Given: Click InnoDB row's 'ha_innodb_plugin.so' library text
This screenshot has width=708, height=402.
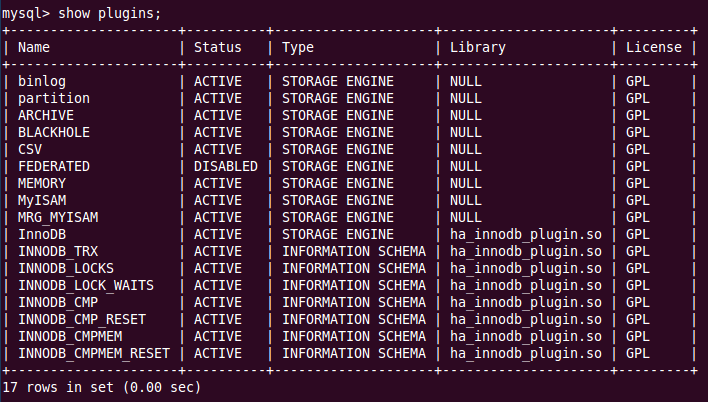Looking at the screenshot, I should [526, 235].
